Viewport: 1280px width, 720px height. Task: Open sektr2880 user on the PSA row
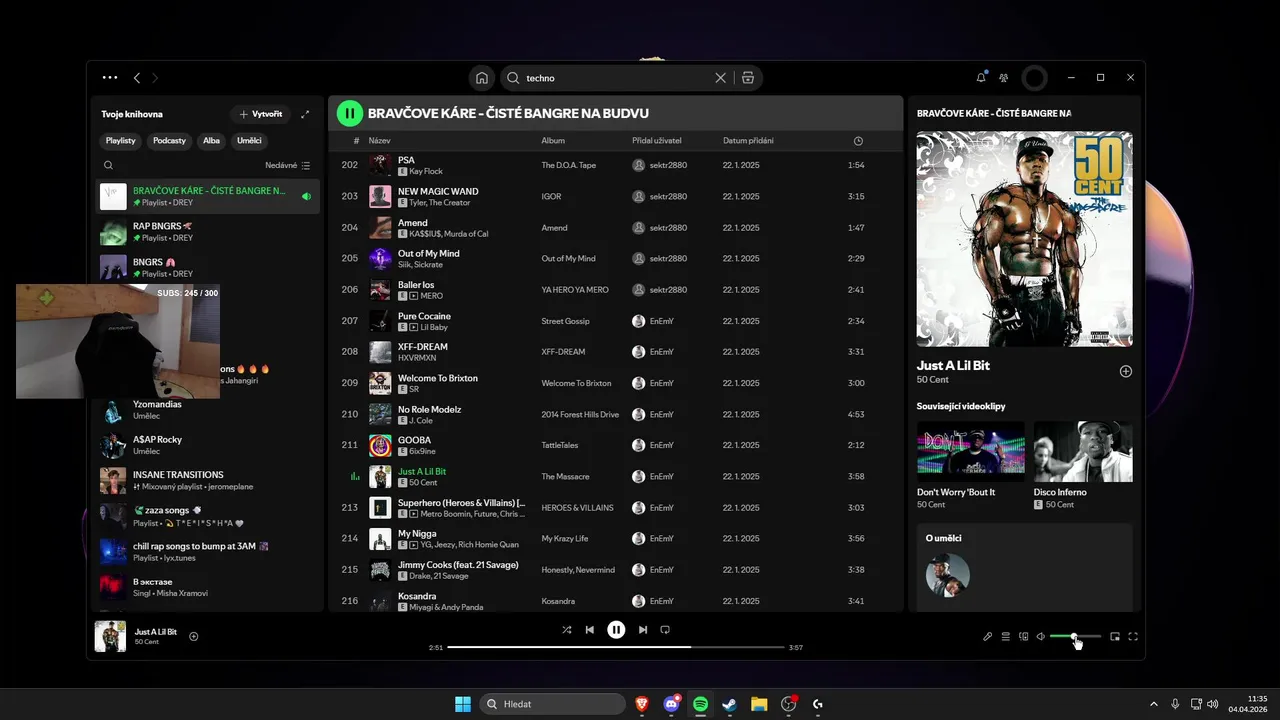[x=668, y=165]
